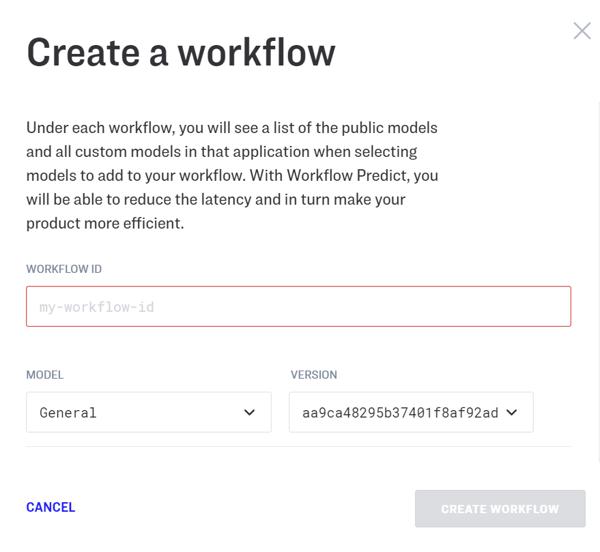This screenshot has width=600, height=552.
Task: Open the Version dropdown
Action: pyautogui.click(x=410, y=412)
